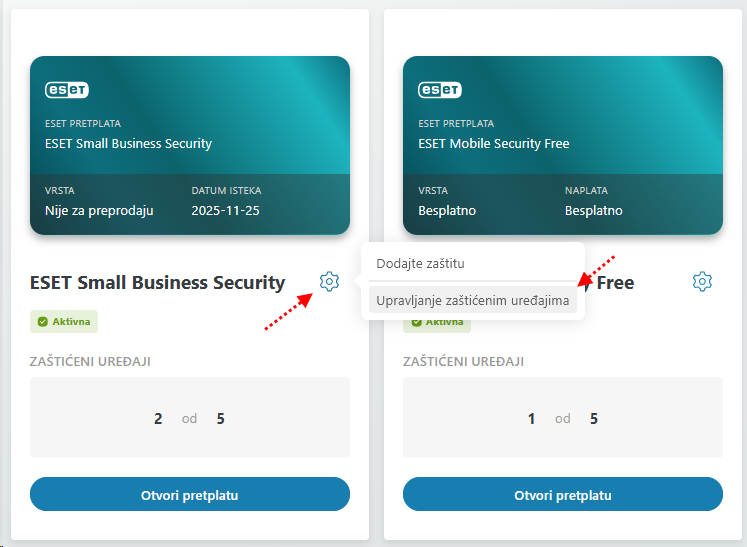Click 'Besplatno' value under Naplata
This screenshot has width=747, height=547.
594,211
